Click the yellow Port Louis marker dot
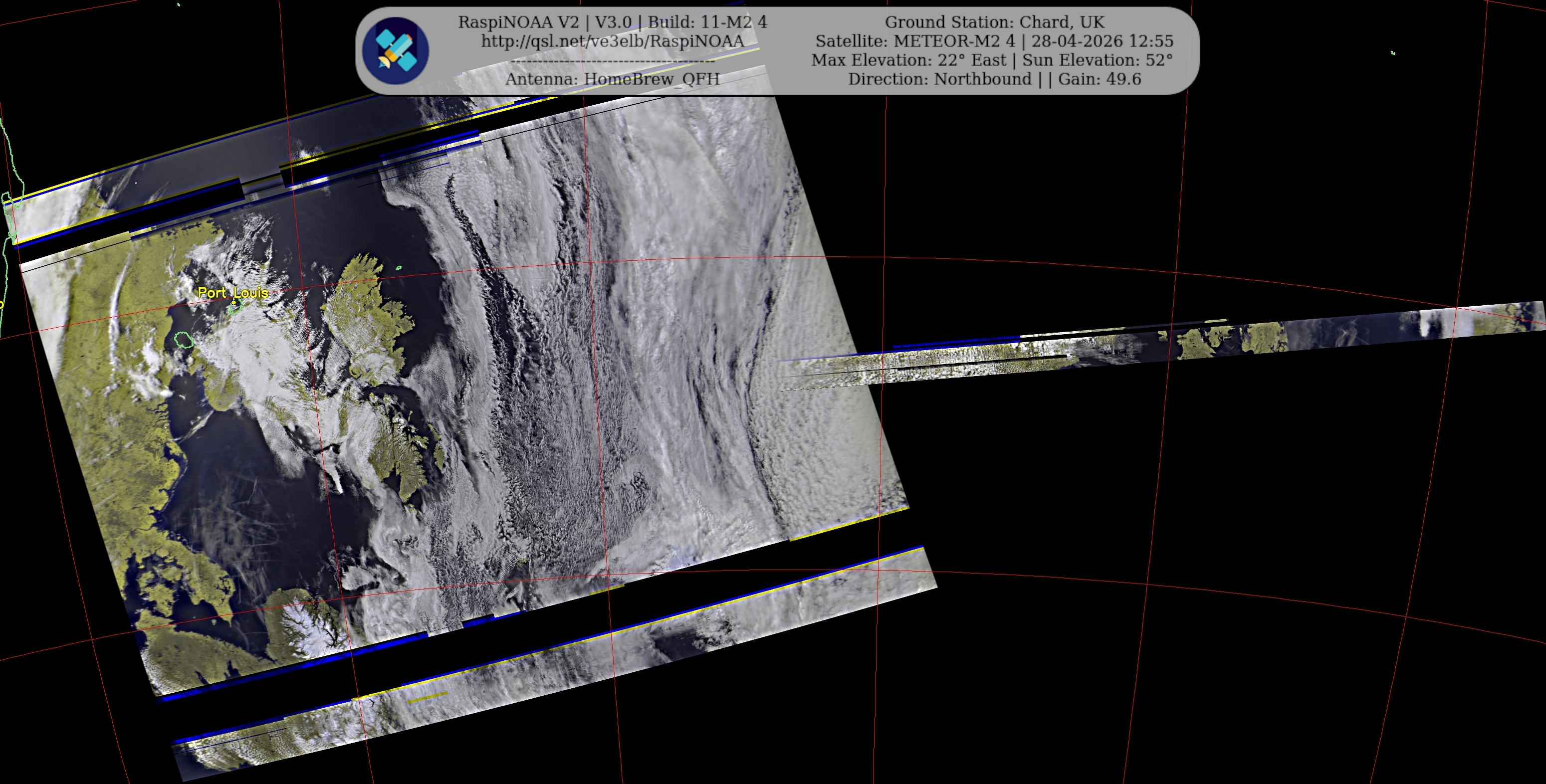1546x784 pixels. 233,303
